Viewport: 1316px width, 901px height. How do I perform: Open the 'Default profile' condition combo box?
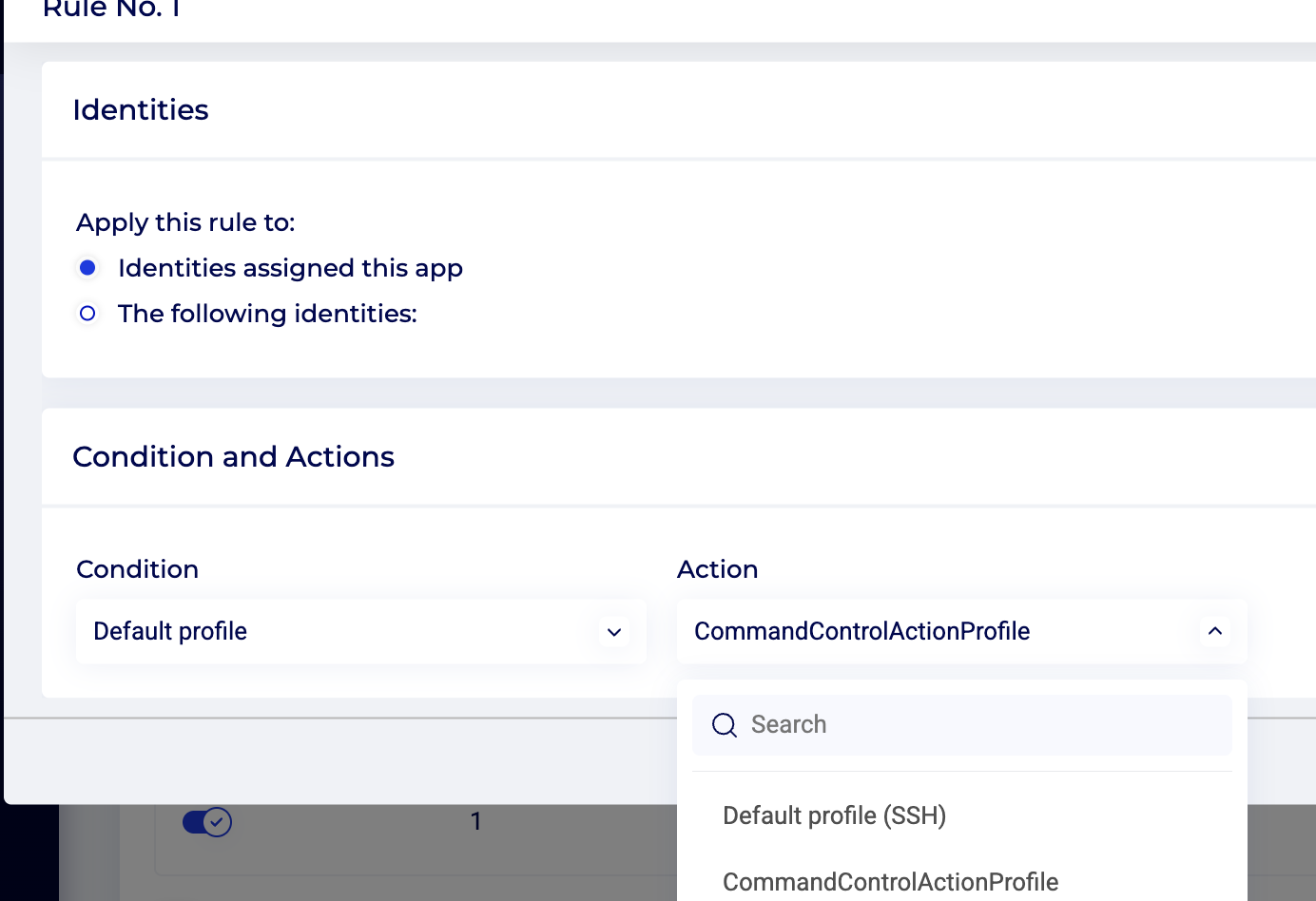[342, 631]
